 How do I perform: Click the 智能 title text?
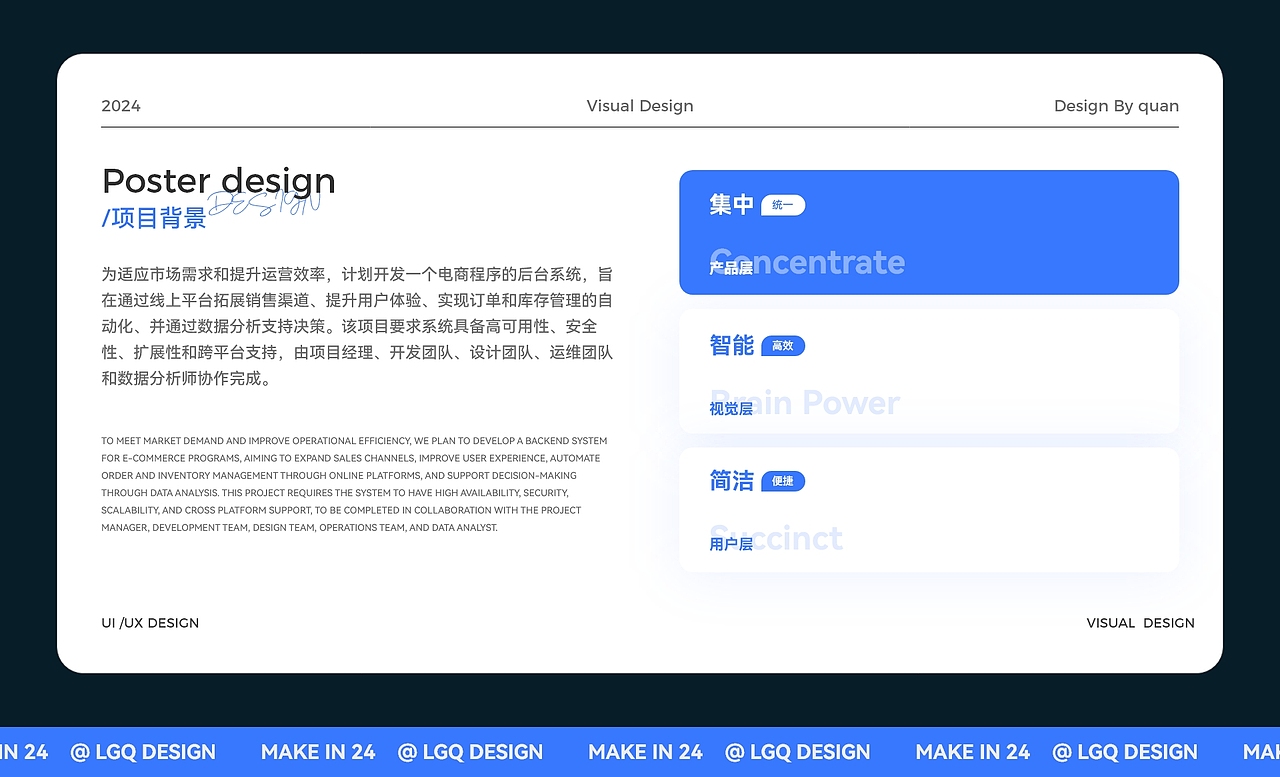click(x=731, y=345)
